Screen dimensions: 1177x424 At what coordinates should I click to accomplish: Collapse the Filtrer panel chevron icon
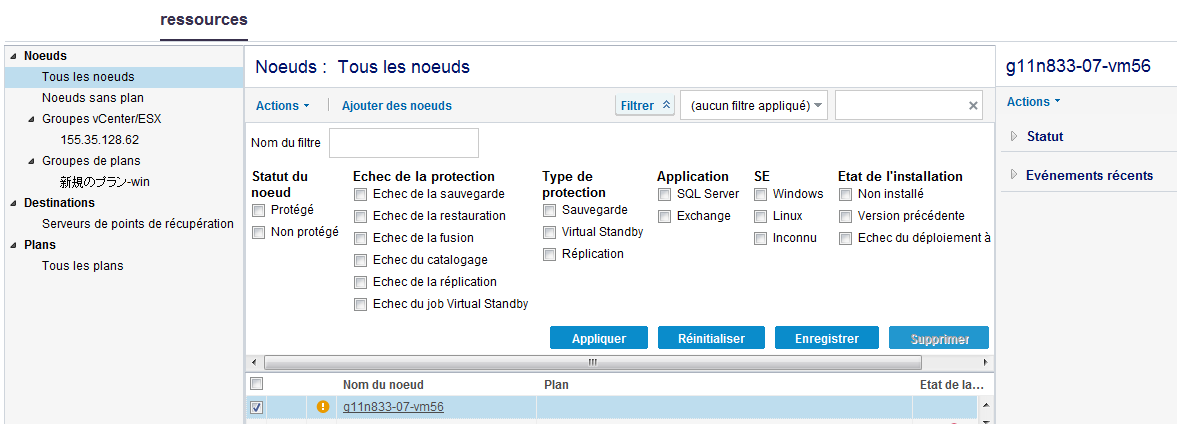pos(667,105)
